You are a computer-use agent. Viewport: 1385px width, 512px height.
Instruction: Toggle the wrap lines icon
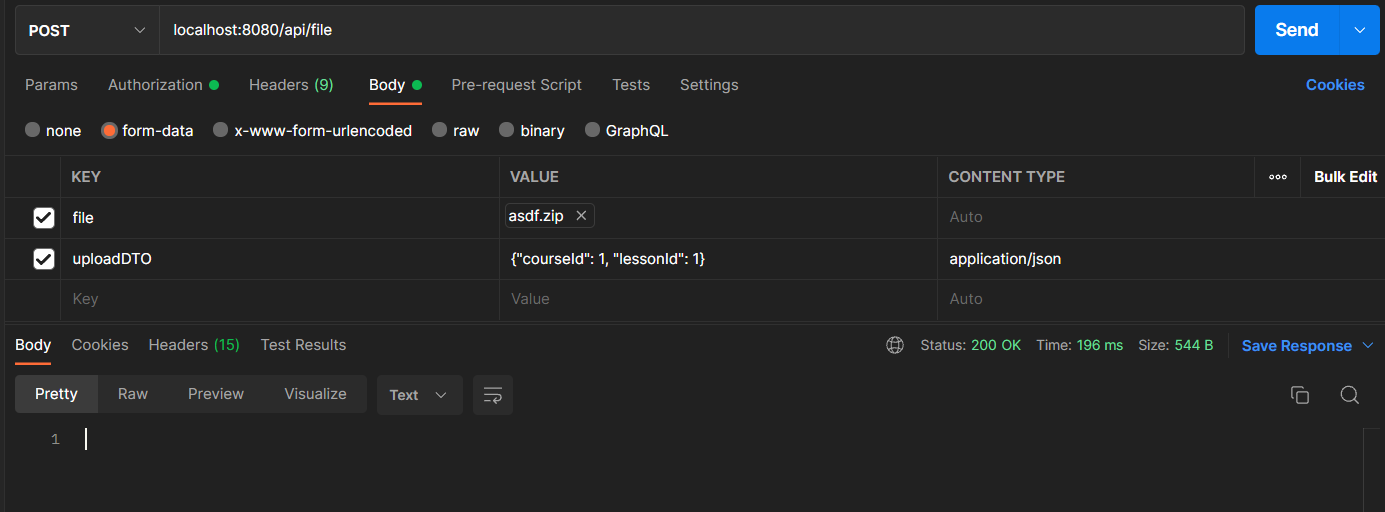tap(492, 395)
